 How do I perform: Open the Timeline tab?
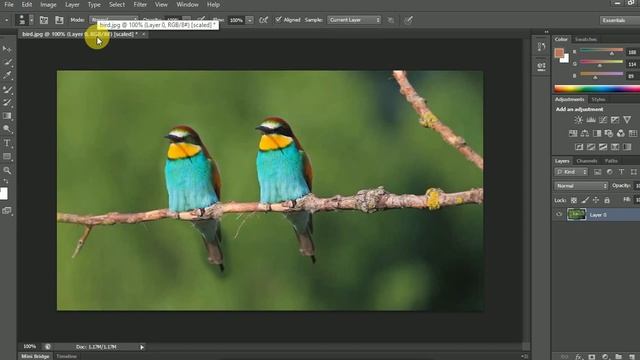(66, 356)
